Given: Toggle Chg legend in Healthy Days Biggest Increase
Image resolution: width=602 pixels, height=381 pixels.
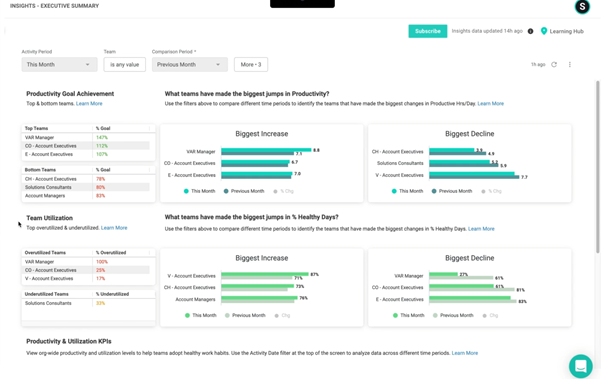Looking at the screenshot, I should tap(282, 315).
